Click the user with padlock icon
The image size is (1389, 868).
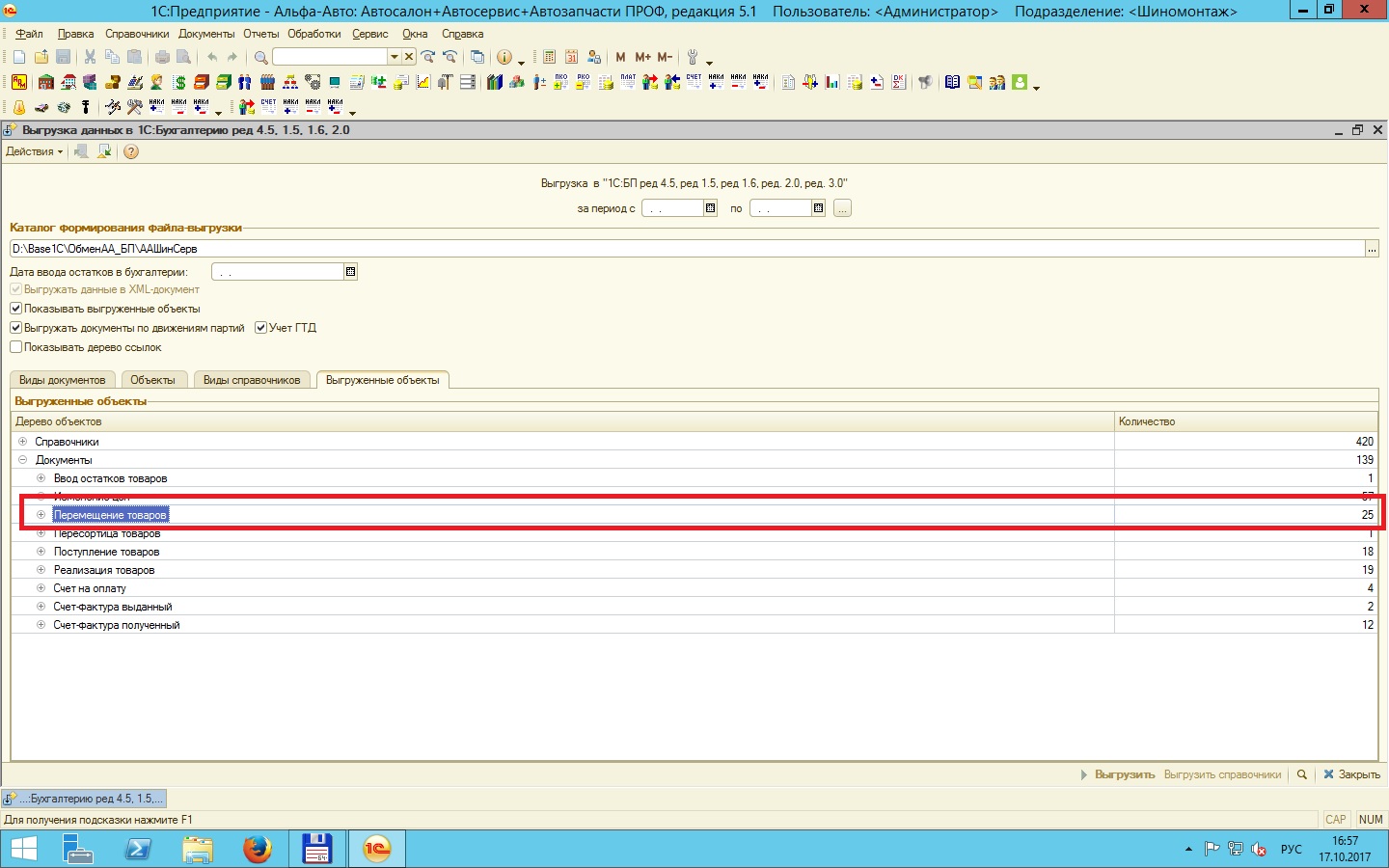click(x=594, y=57)
